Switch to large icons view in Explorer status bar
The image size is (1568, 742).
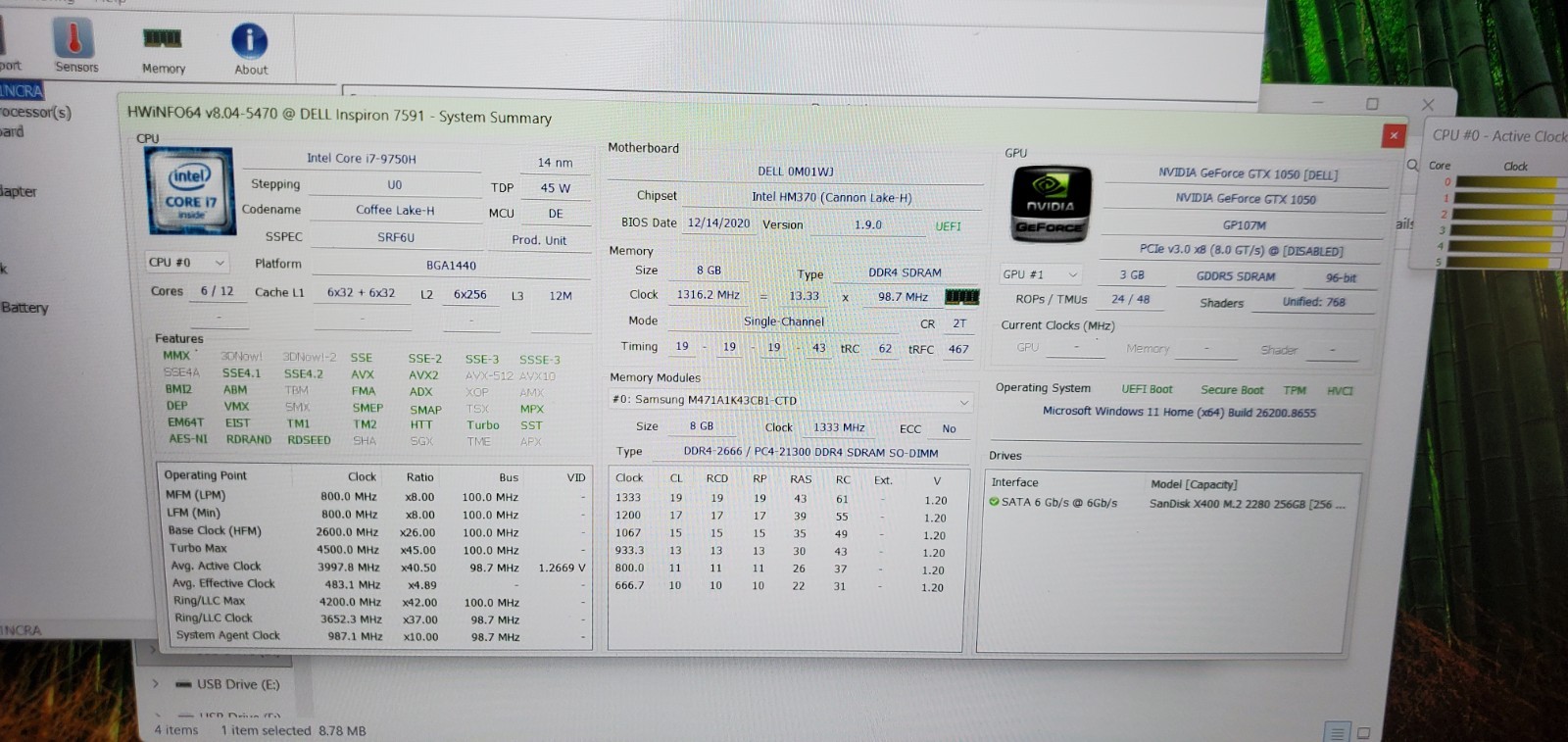pyautogui.click(x=1363, y=732)
